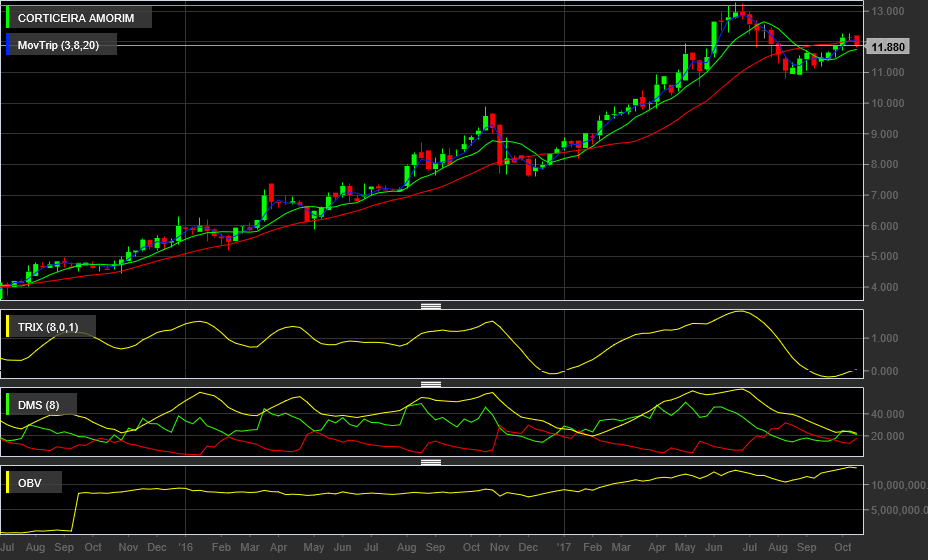This screenshot has height=560, width=928.
Task: Open the TRIX (8,0,1) indicator label
Action: click(48, 327)
